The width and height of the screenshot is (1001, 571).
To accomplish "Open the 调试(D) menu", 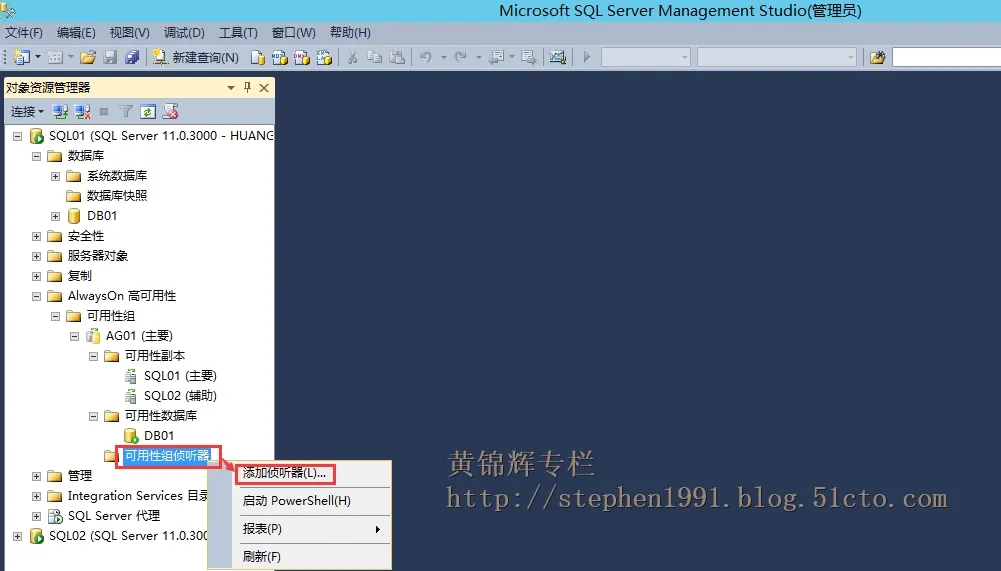I will coord(184,33).
